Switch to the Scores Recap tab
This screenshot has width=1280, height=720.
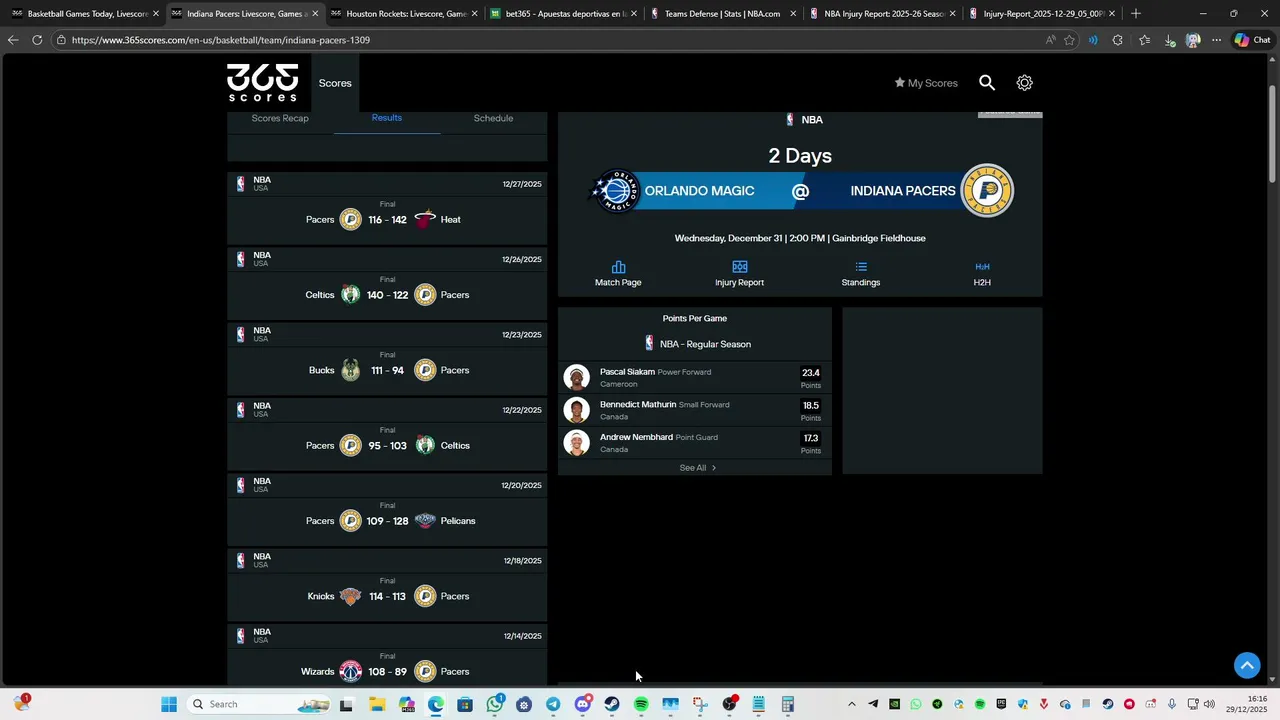point(280,118)
